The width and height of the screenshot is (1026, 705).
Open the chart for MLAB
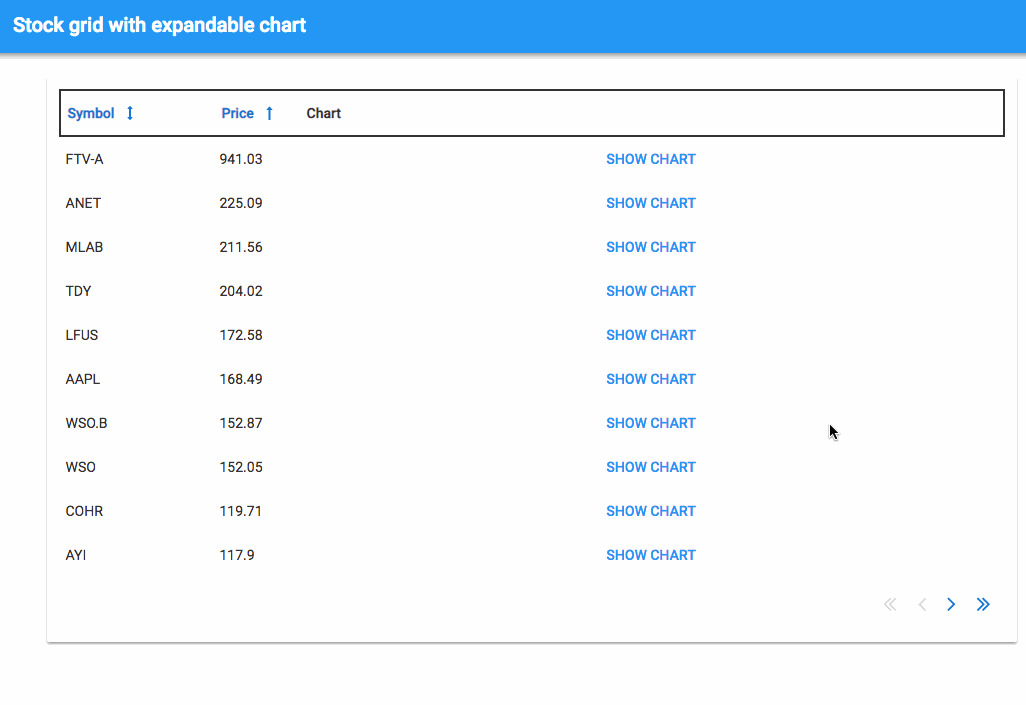(x=651, y=247)
